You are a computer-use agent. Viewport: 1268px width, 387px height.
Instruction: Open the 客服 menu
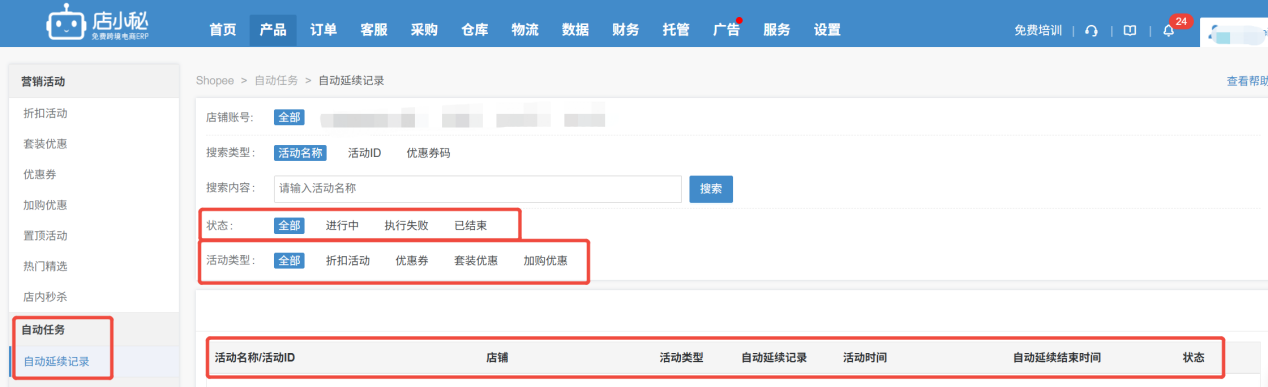374,30
